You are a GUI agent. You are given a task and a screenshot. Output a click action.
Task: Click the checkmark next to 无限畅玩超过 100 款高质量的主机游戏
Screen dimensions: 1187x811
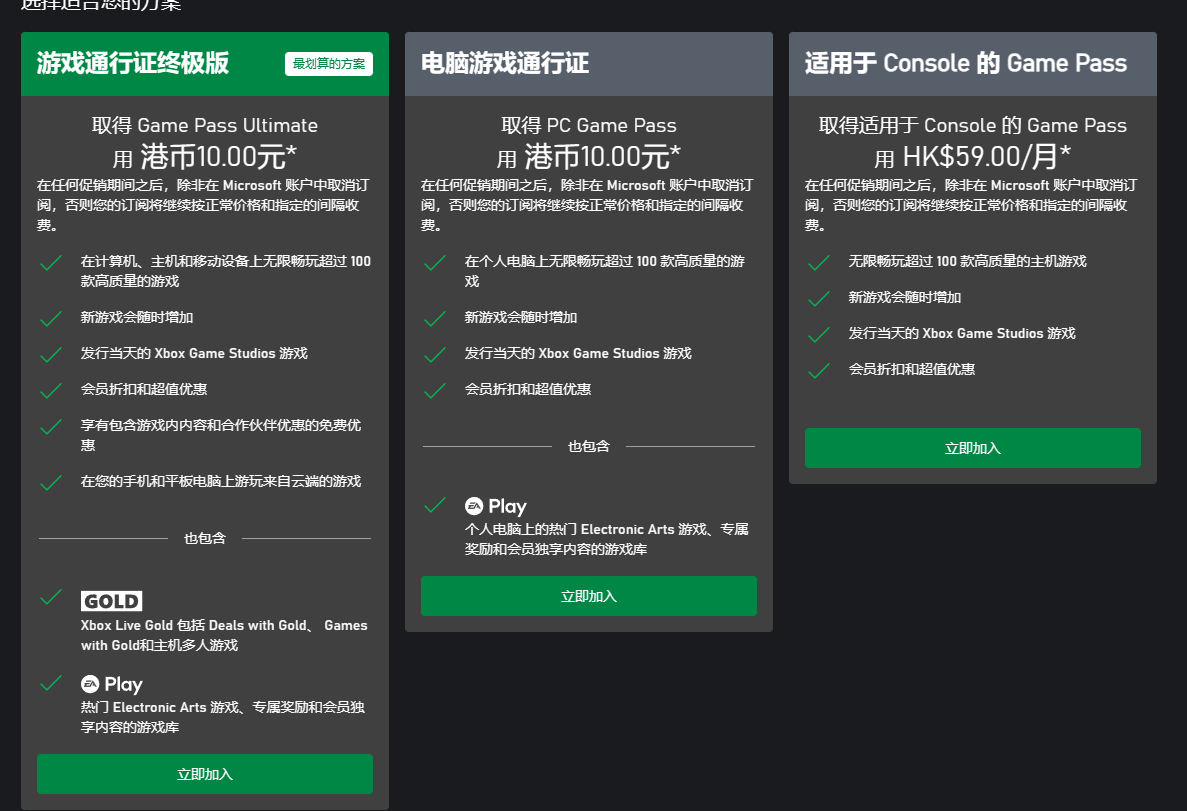pos(818,262)
